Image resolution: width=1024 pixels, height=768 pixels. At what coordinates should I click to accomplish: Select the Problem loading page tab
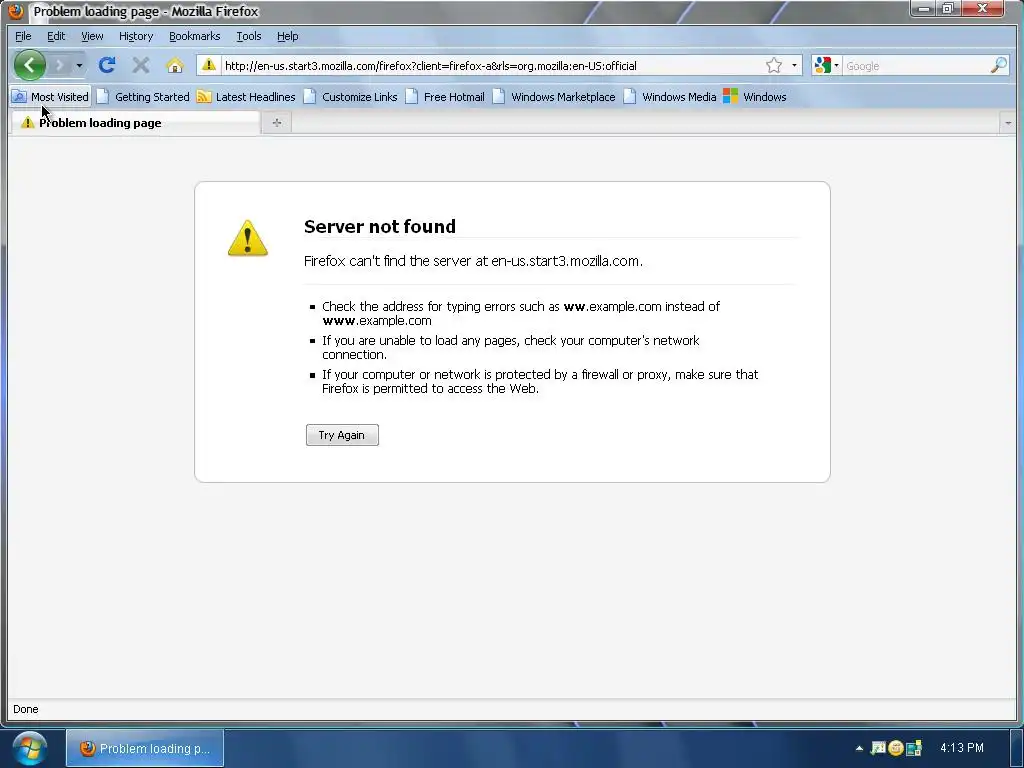[135, 123]
